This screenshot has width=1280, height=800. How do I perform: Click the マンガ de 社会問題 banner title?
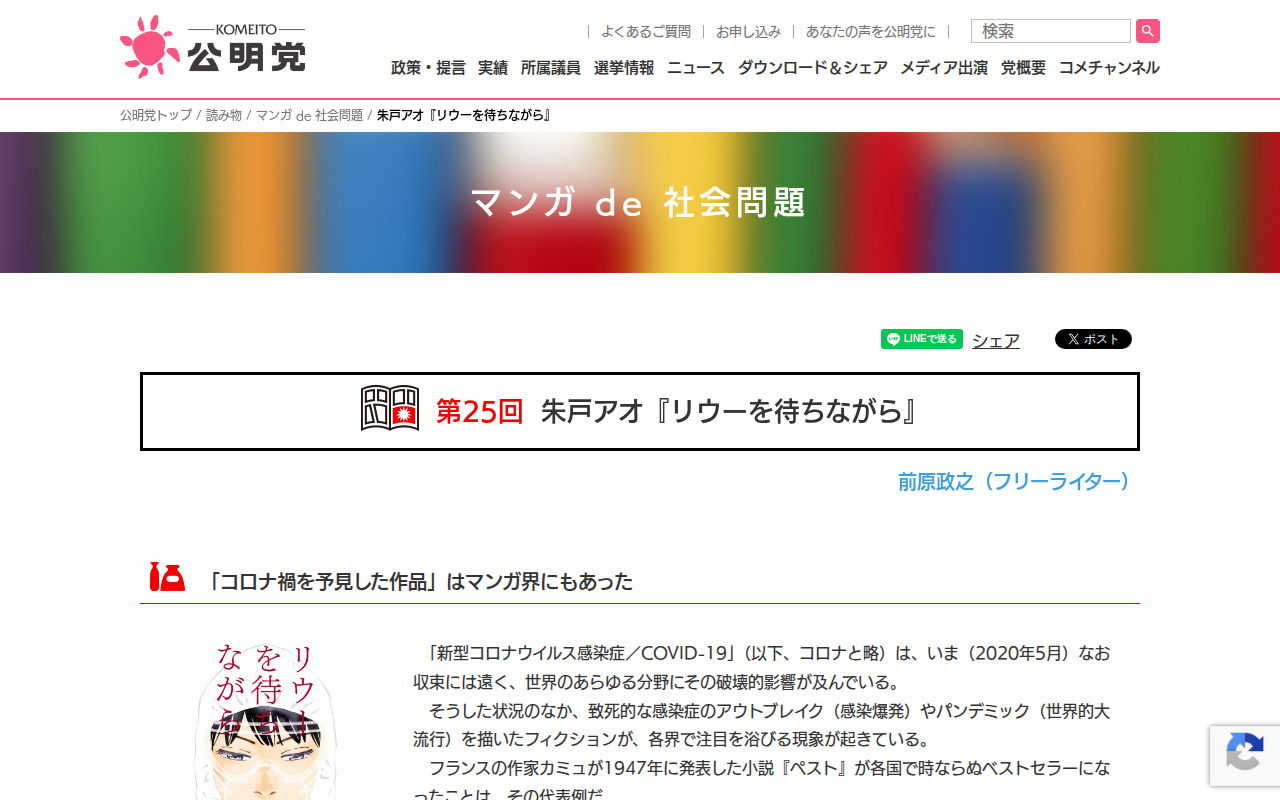point(639,203)
